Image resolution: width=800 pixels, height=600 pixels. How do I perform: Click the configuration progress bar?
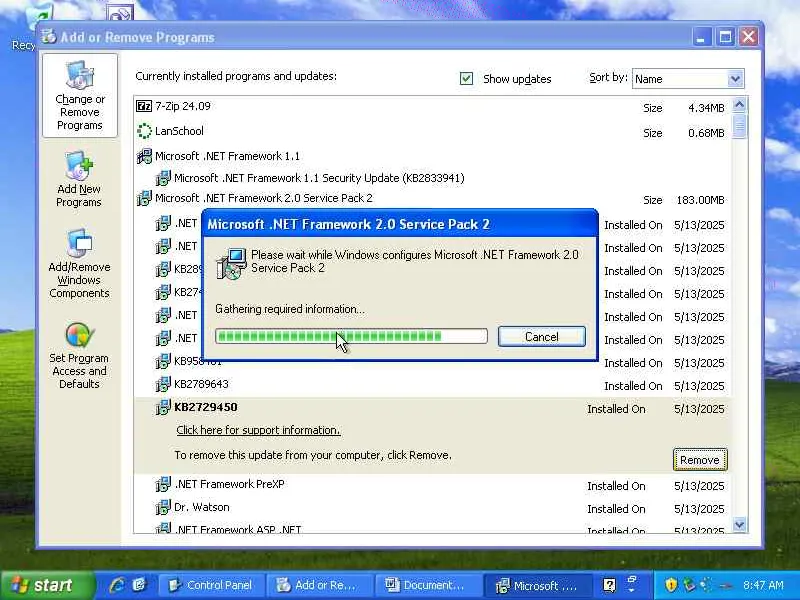point(351,336)
